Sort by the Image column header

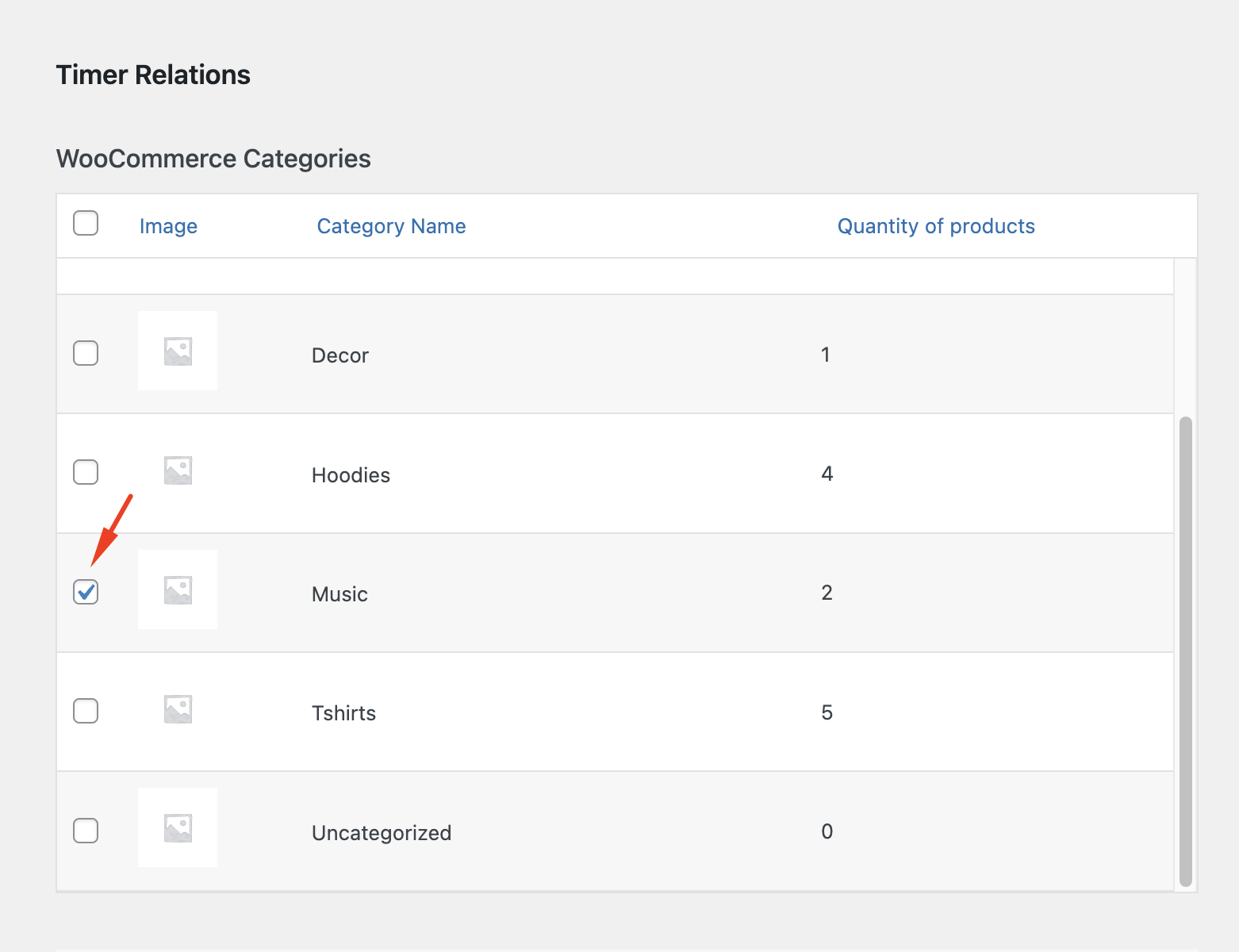(x=168, y=226)
